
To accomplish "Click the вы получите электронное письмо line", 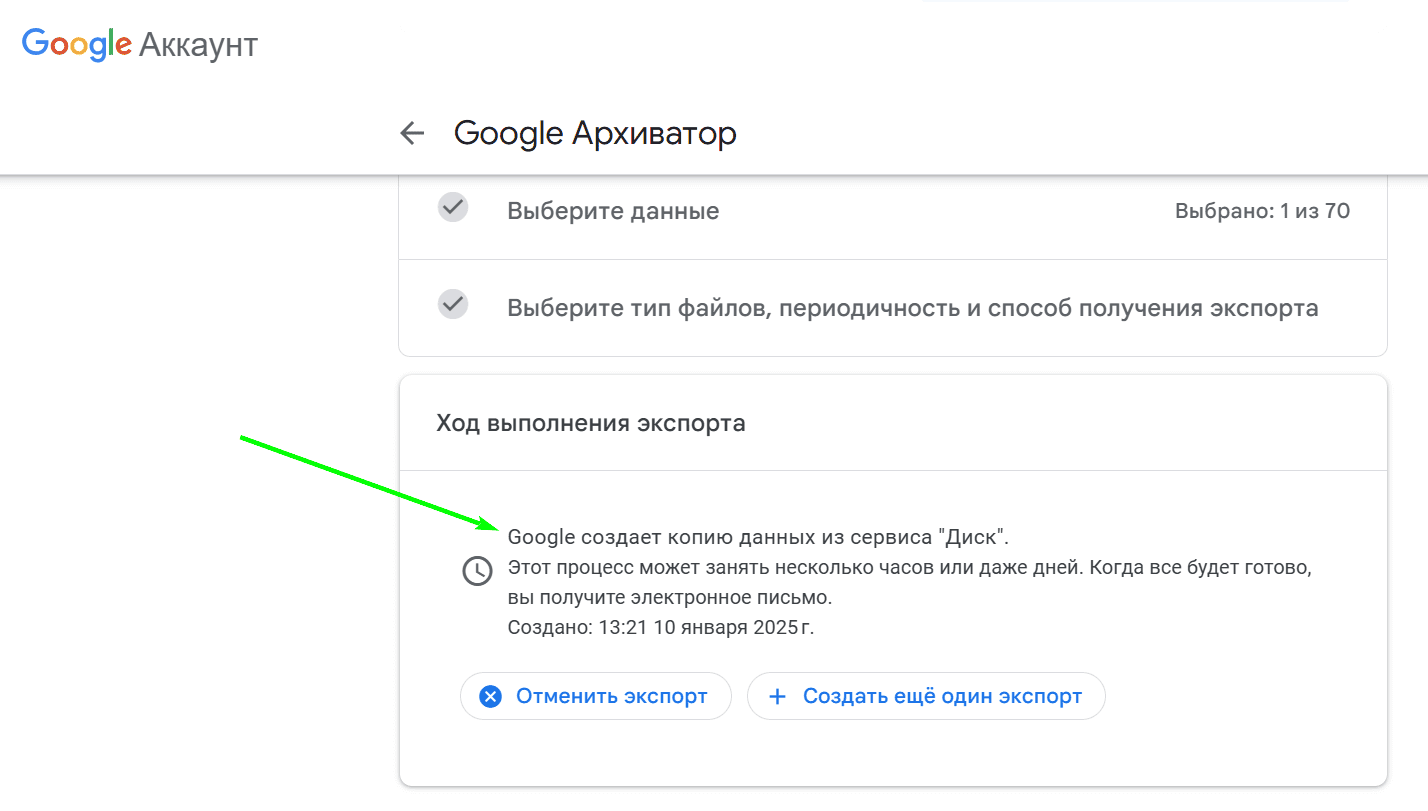I will tap(670, 598).
